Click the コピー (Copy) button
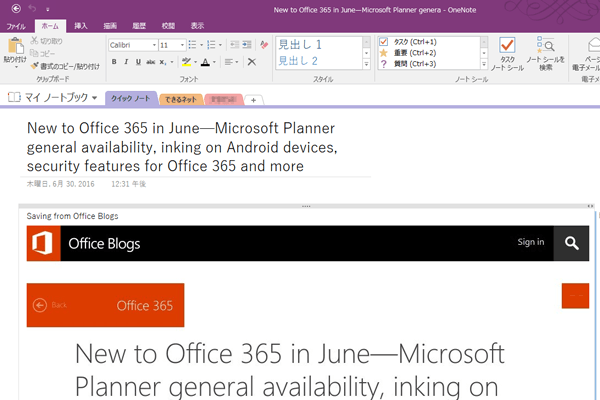Viewport: 600px width, 400px height. coord(42,53)
